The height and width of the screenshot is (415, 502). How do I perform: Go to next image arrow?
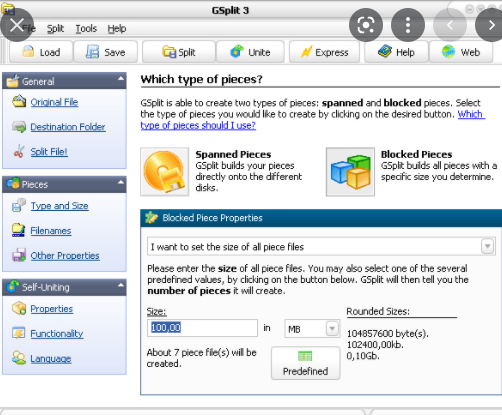pos(491,25)
